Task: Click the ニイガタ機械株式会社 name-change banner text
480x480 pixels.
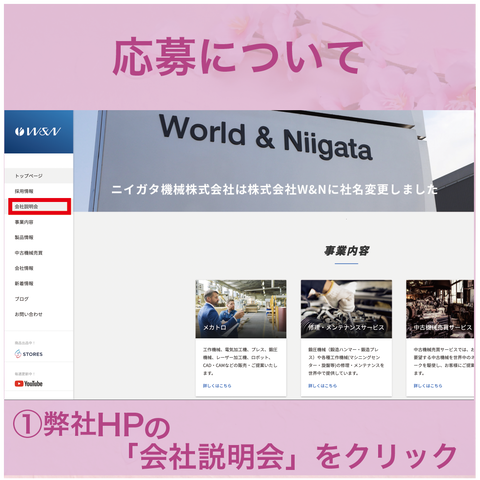Action: coord(275,189)
